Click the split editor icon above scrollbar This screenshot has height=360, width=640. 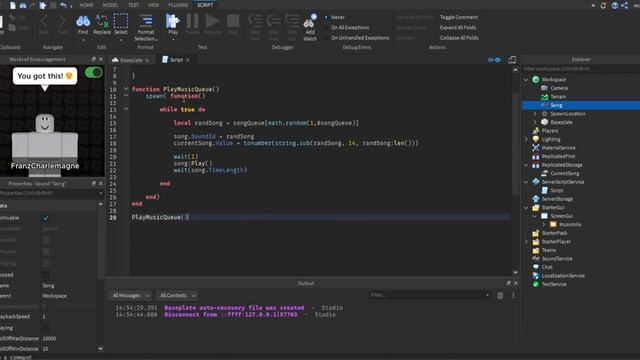point(512,60)
